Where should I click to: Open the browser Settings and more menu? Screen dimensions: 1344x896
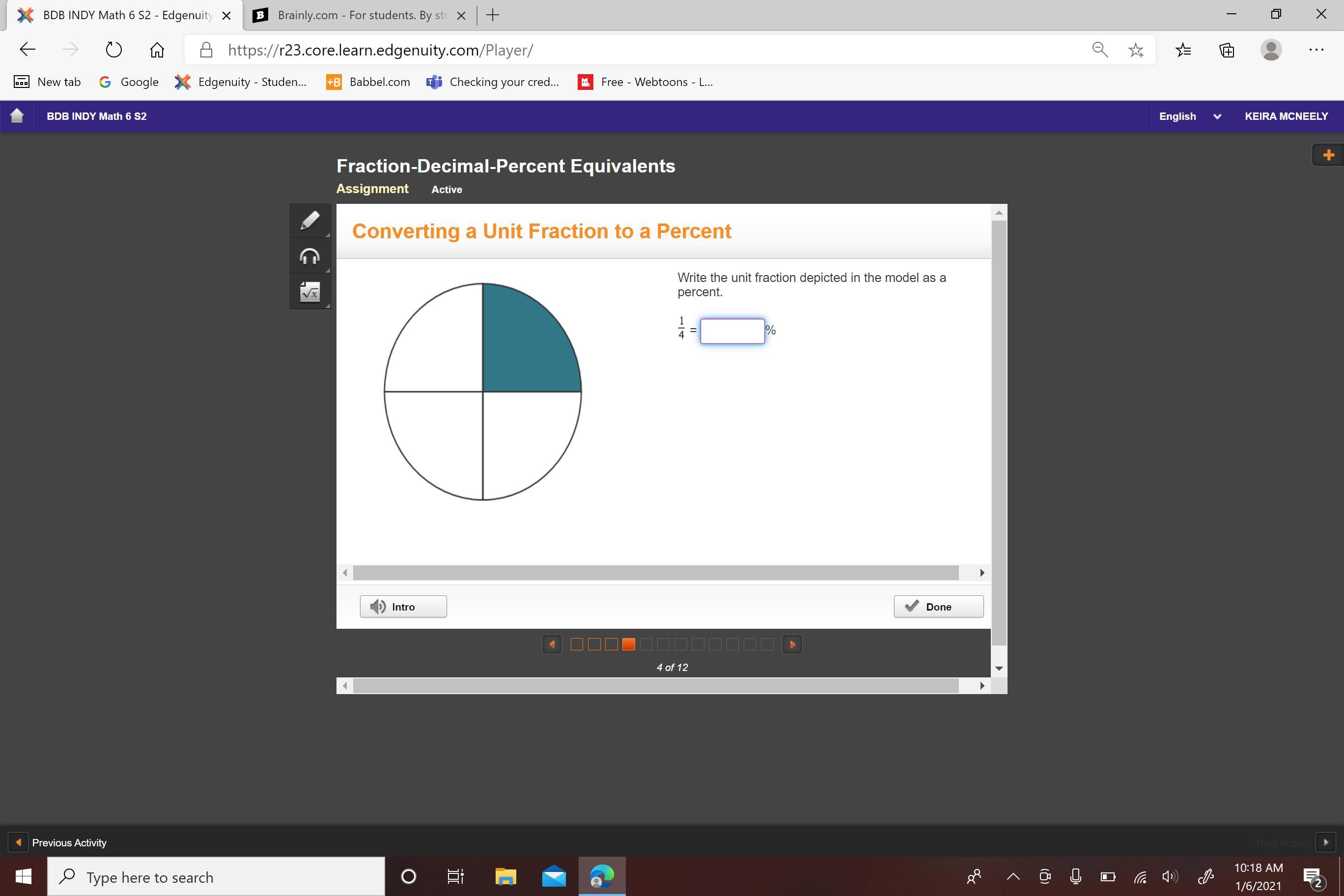[x=1316, y=50]
